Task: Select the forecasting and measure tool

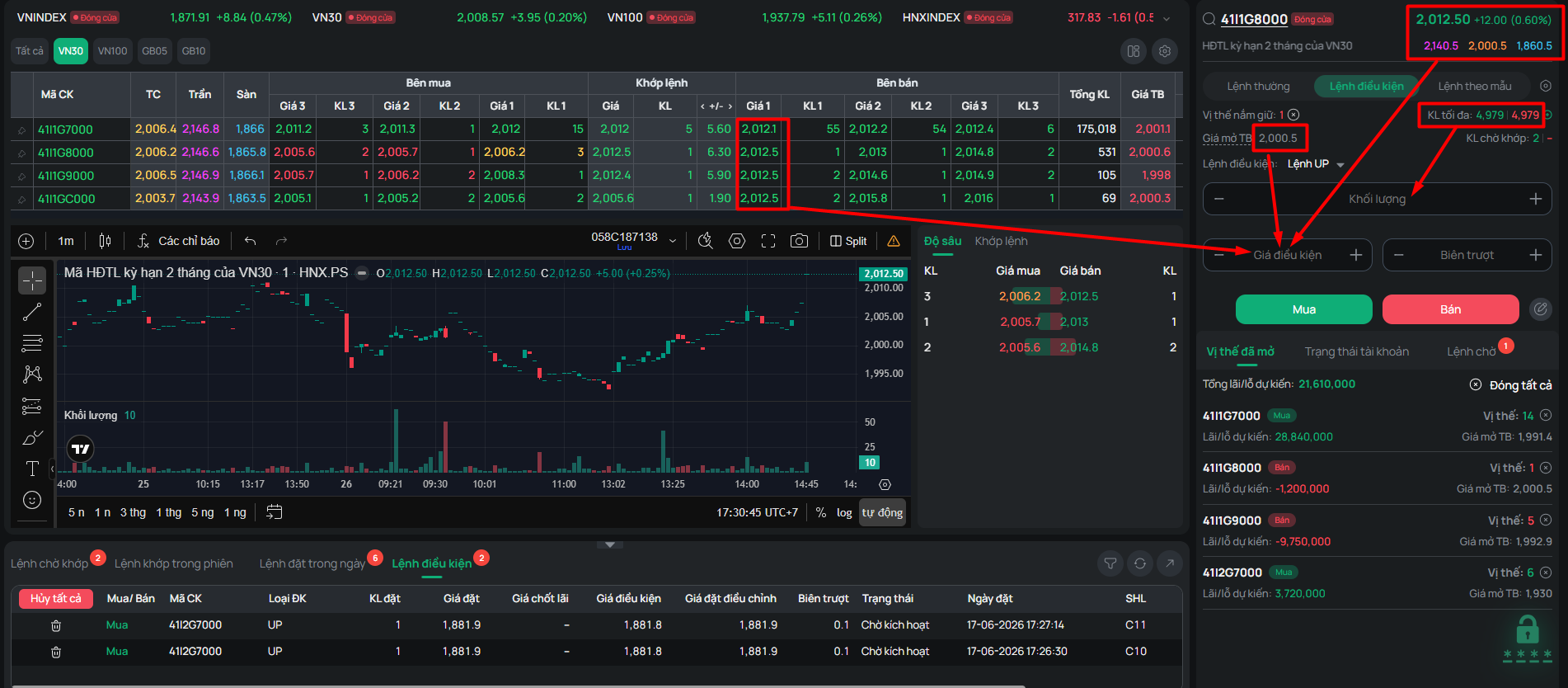Action: [x=32, y=406]
